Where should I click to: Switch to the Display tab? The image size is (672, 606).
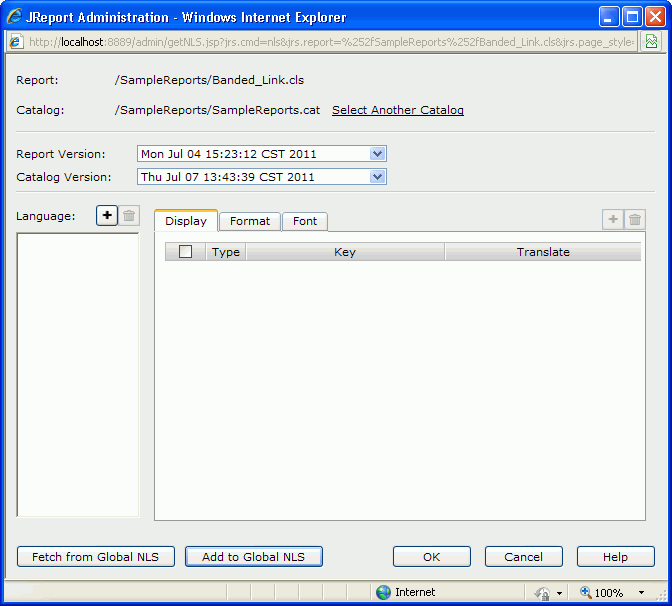pos(186,221)
